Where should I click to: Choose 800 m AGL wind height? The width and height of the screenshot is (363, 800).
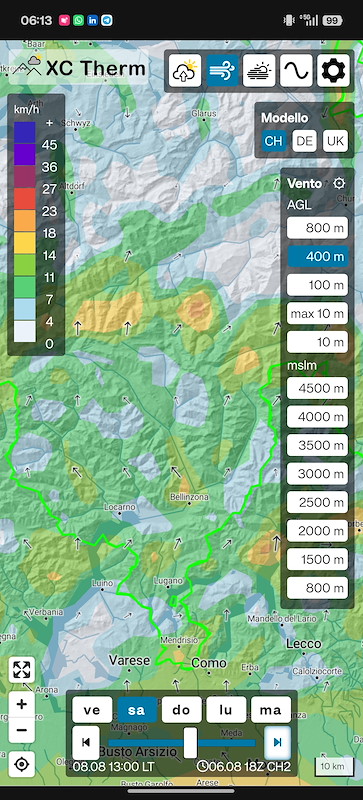coord(317,228)
